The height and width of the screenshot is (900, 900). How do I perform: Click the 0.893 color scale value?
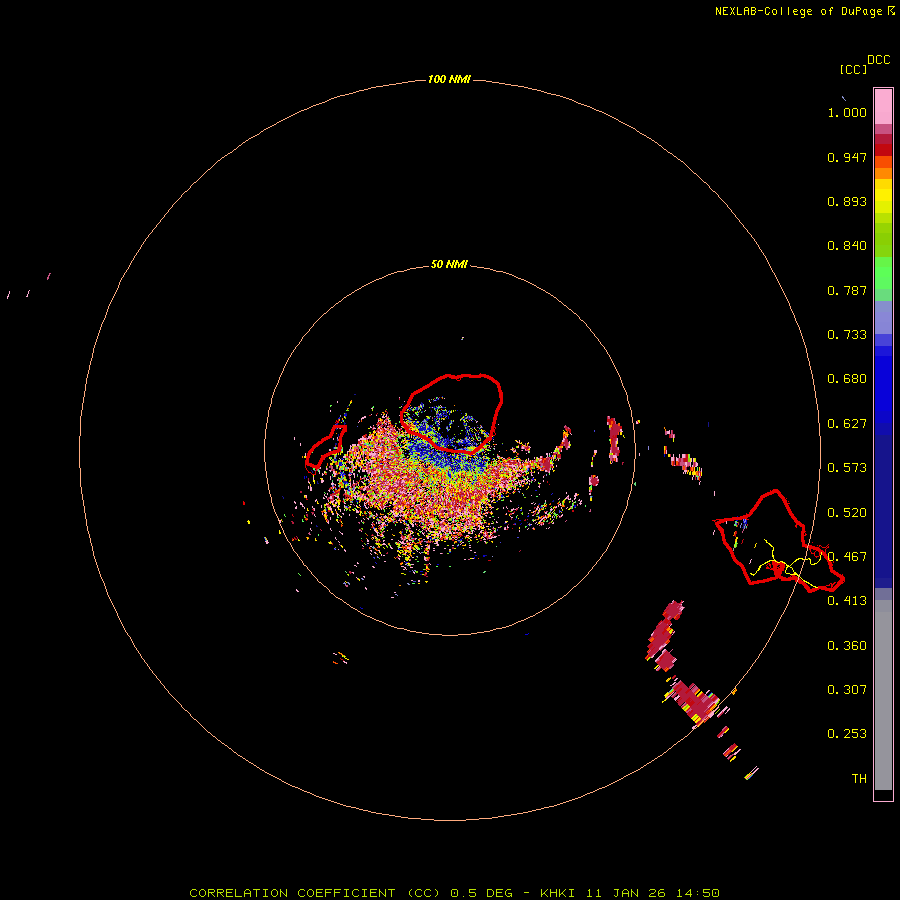(847, 201)
